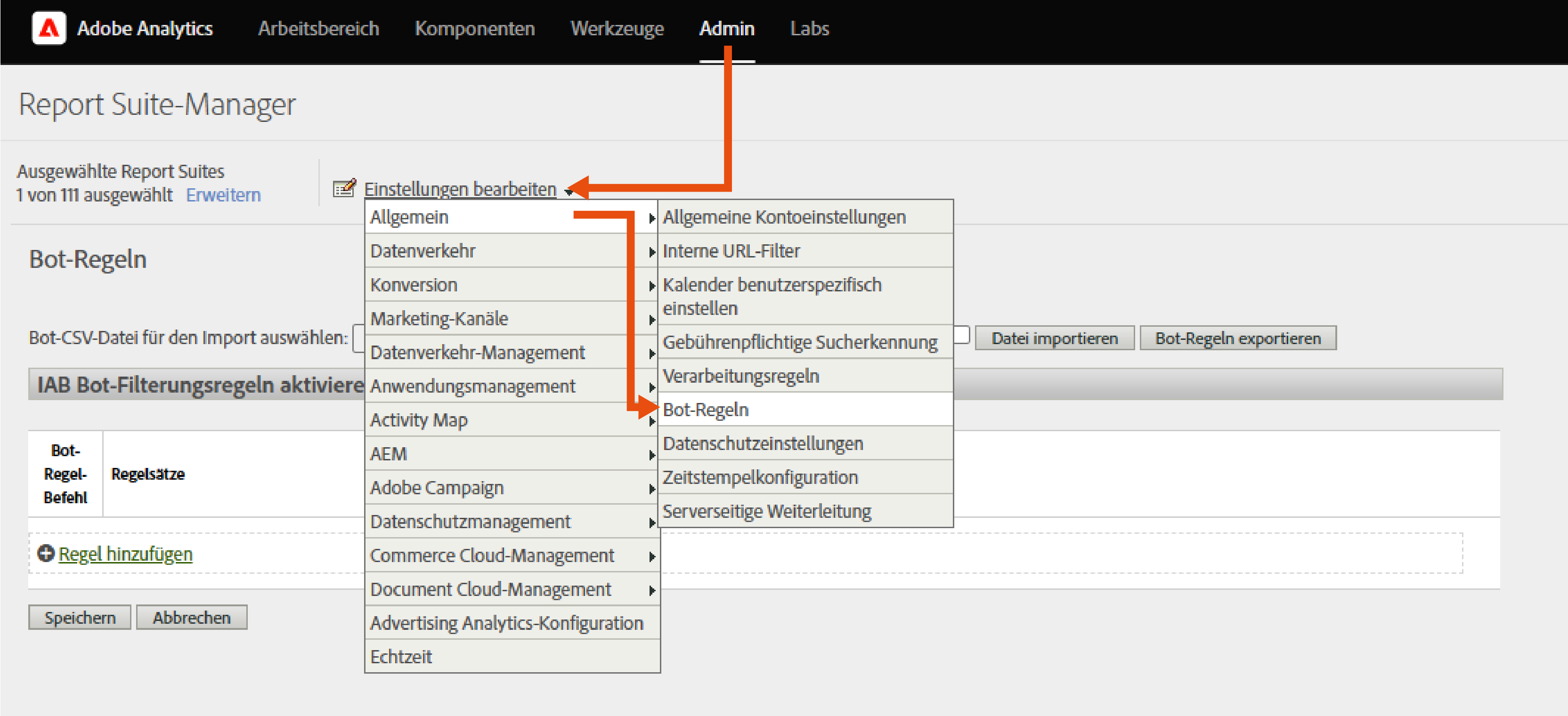
Task: Open Document Cloud-Management menu entry
Action: coord(512,589)
